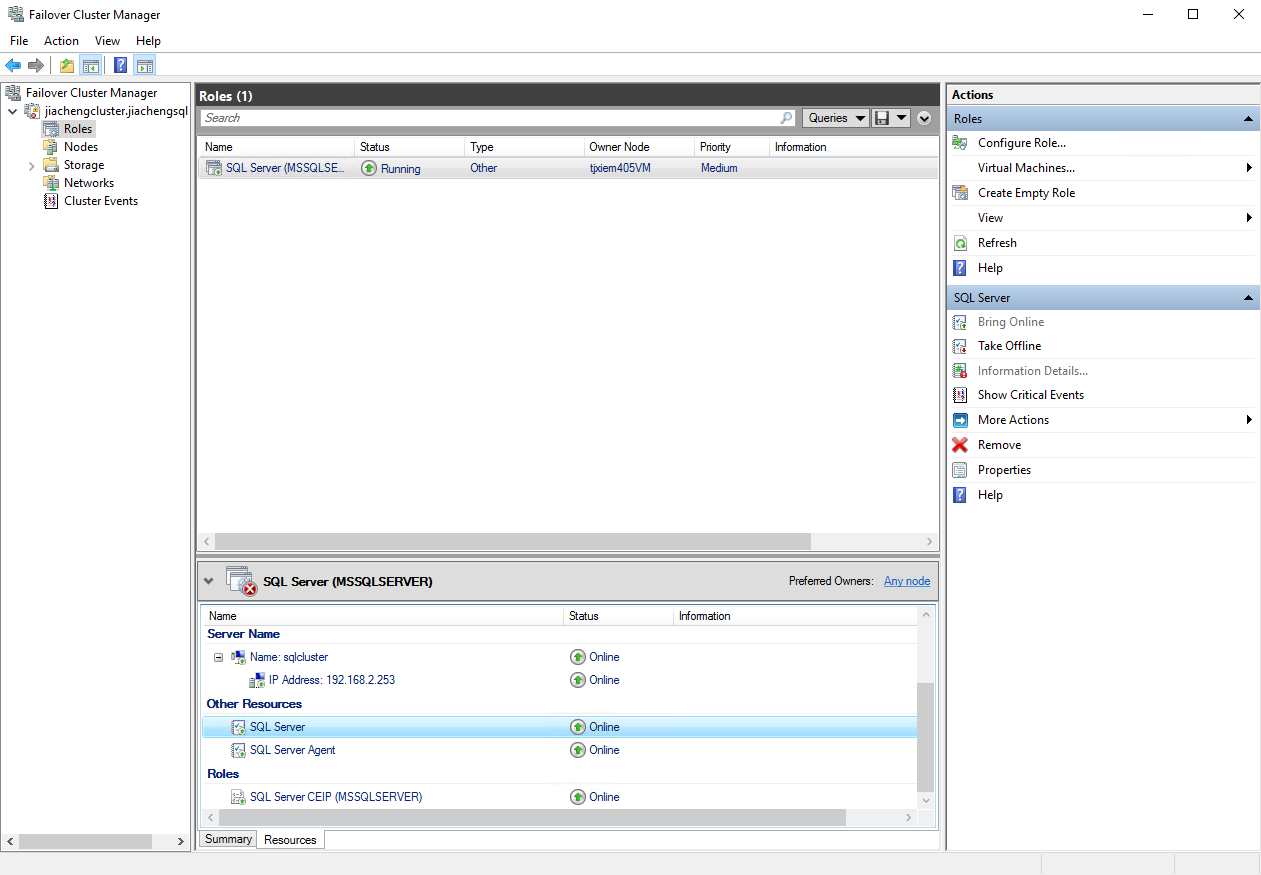Select SQL Server CEIP (MSSQLSERVER) resource
This screenshot has width=1261, height=875.
tap(336, 797)
